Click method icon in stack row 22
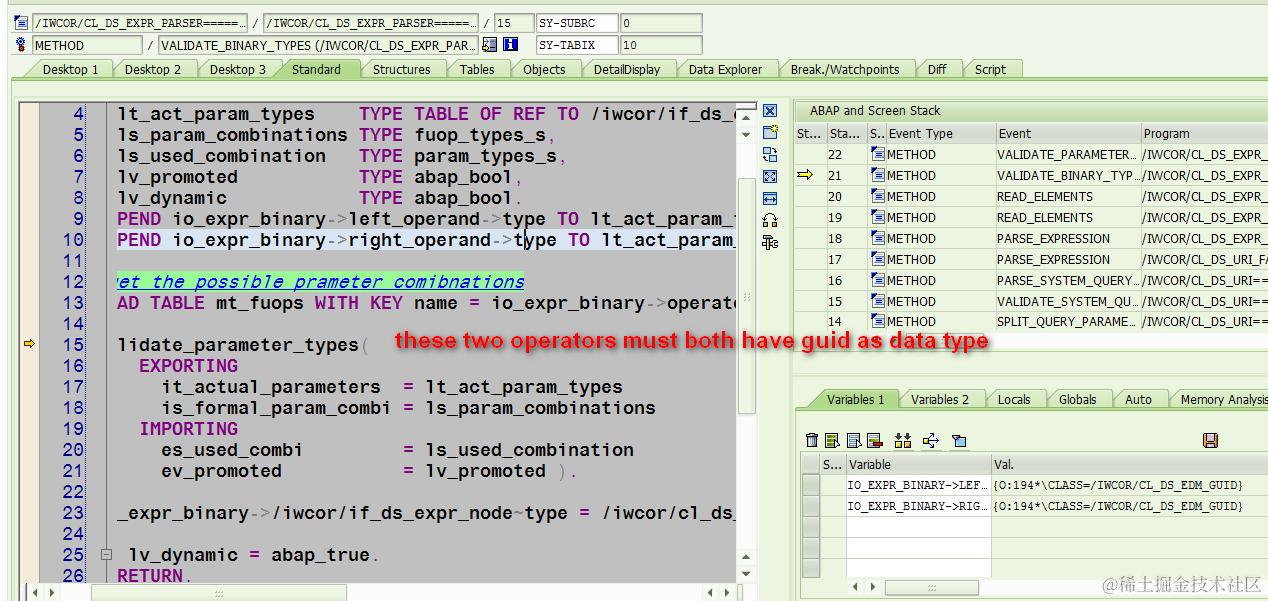 pos(877,155)
